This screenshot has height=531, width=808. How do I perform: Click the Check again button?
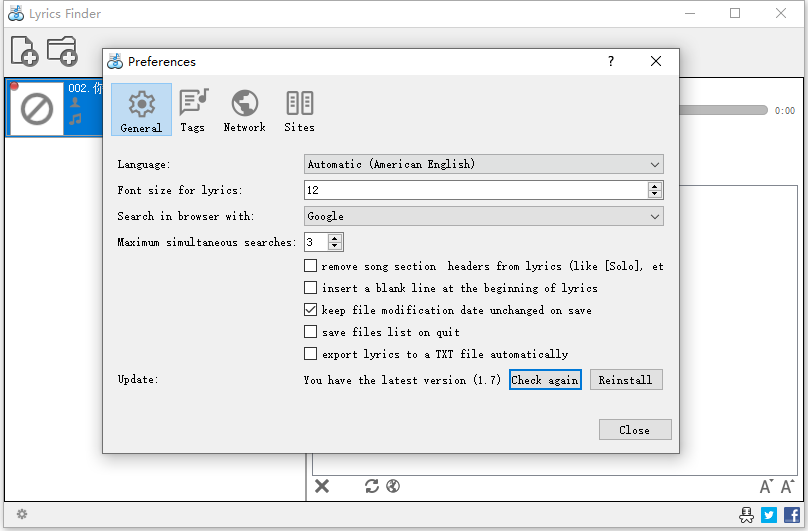pos(545,380)
